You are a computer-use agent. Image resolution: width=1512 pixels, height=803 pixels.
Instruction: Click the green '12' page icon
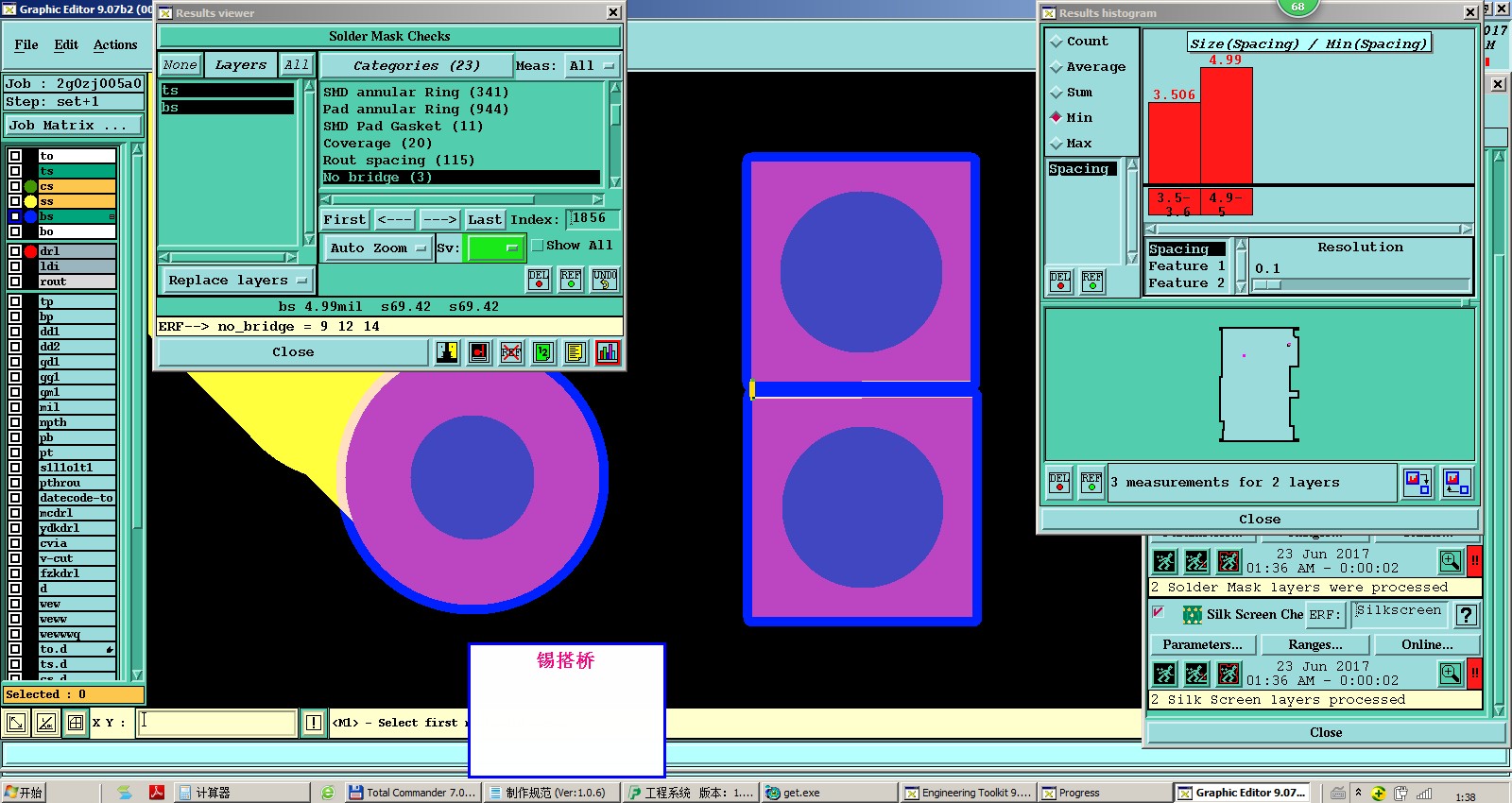tap(543, 352)
